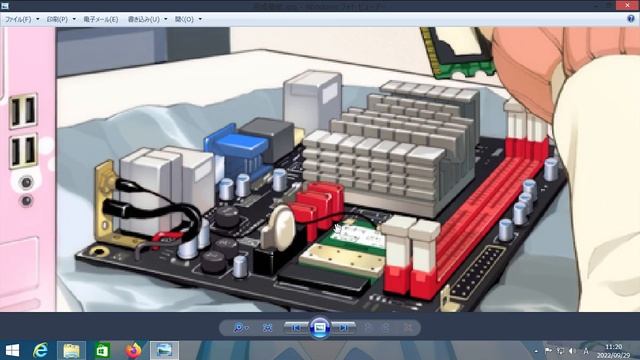Launch Internet Explorer from the taskbar
Screen dimensions: 640x360
click(41, 350)
